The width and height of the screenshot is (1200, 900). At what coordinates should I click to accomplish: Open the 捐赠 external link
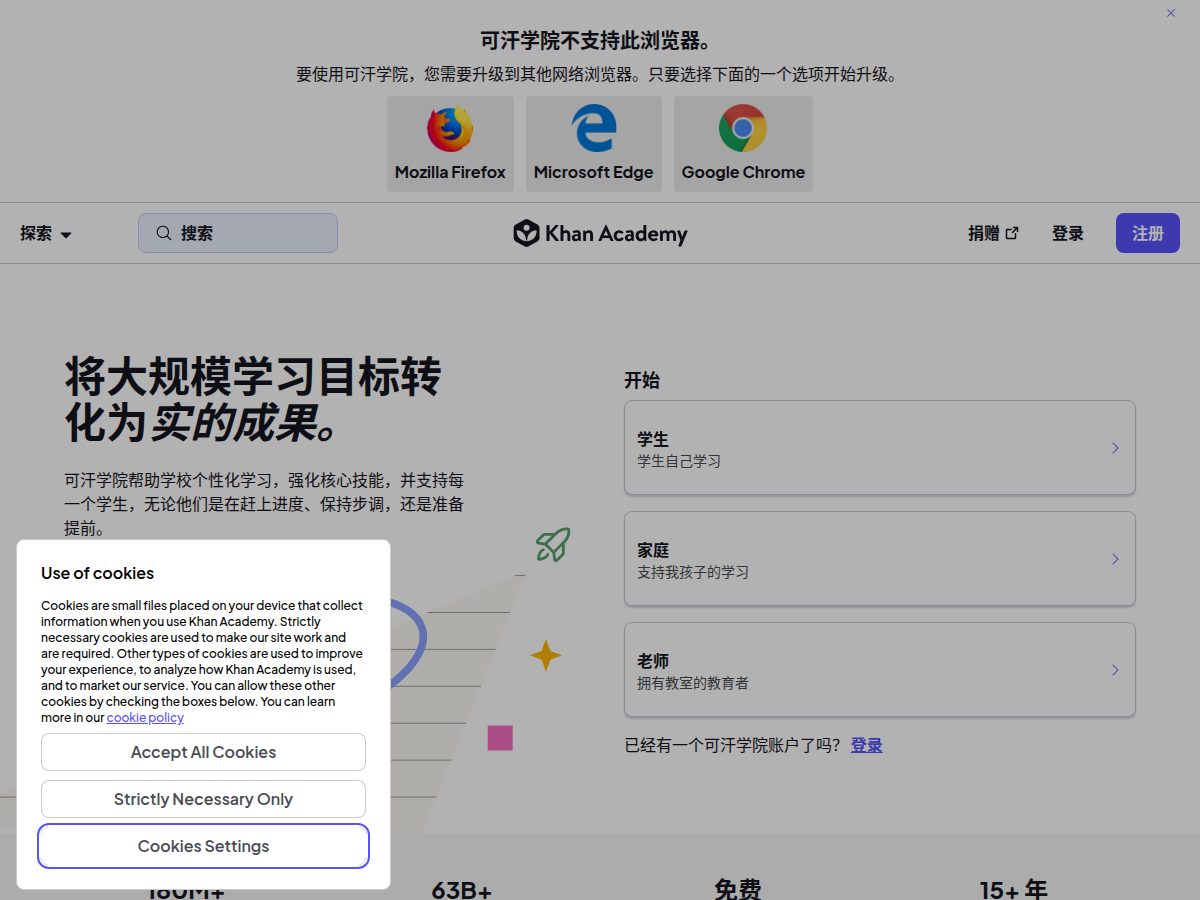993,233
